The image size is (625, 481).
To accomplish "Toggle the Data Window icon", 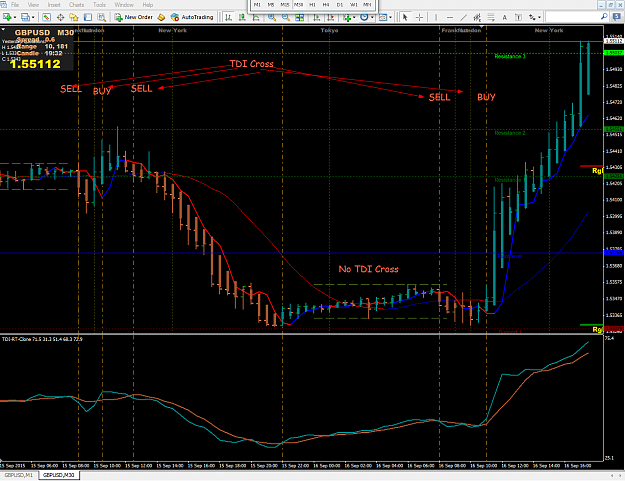I will [61, 17].
